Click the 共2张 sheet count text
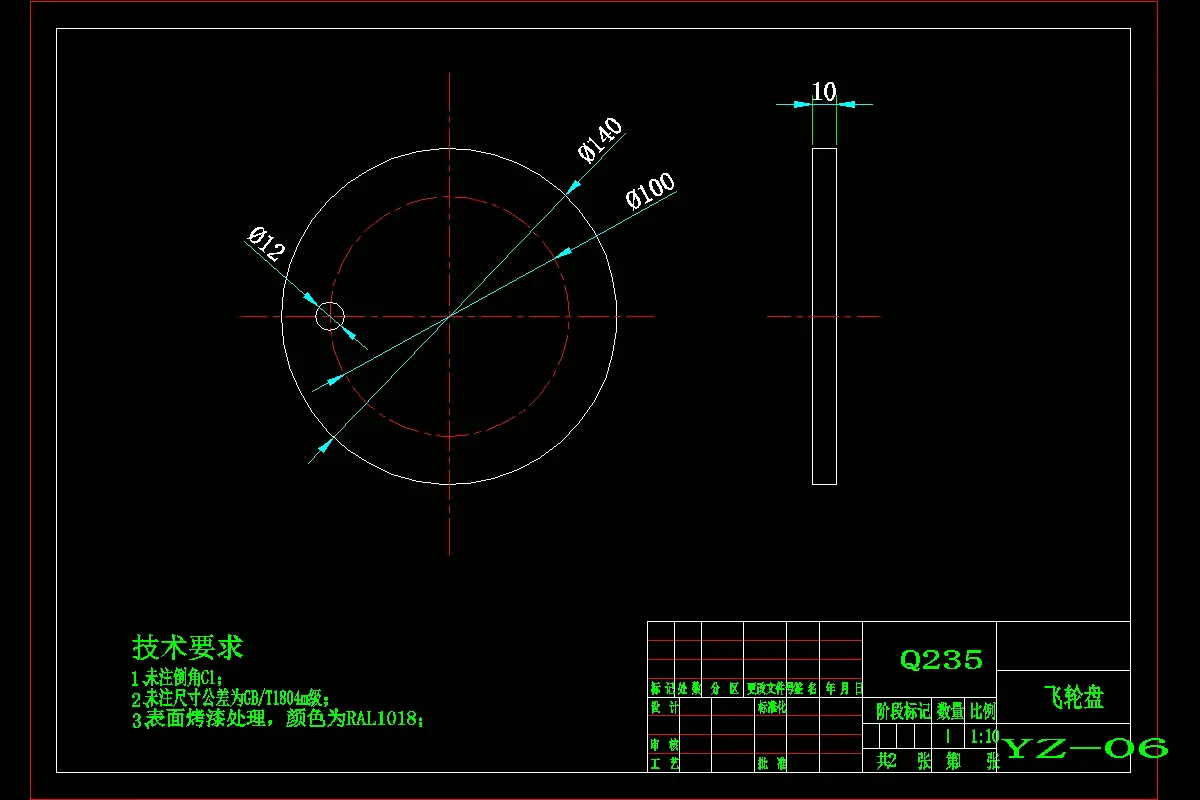1200x800 pixels. click(905, 761)
